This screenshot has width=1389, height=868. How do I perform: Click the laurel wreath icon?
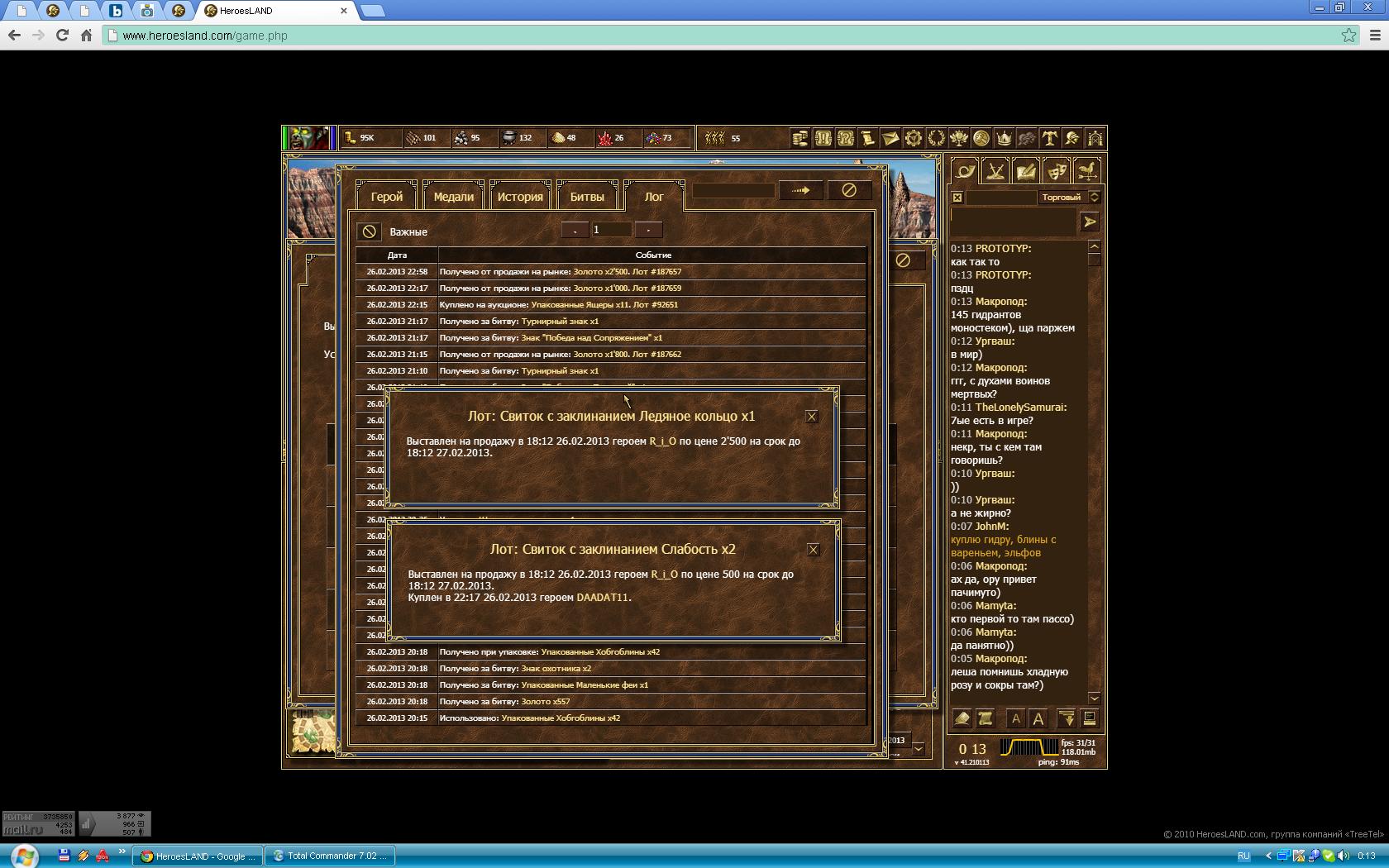pos(936,138)
